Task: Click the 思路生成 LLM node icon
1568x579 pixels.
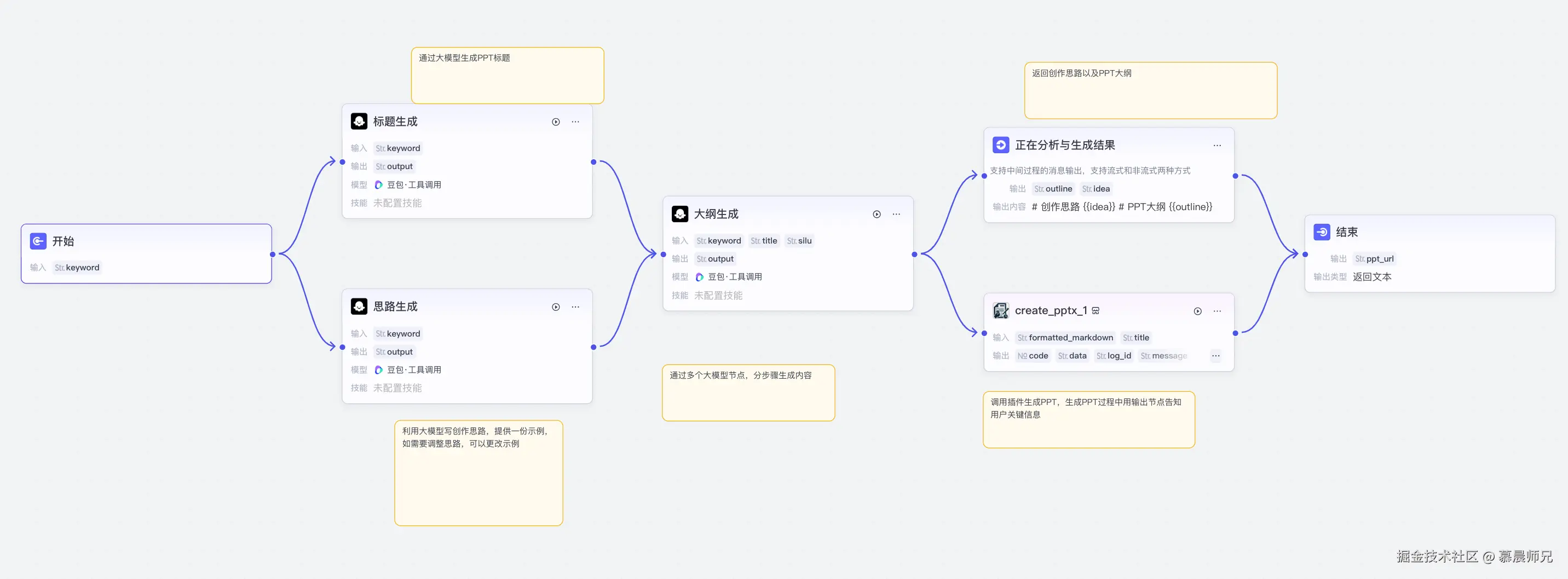Action: pos(359,306)
